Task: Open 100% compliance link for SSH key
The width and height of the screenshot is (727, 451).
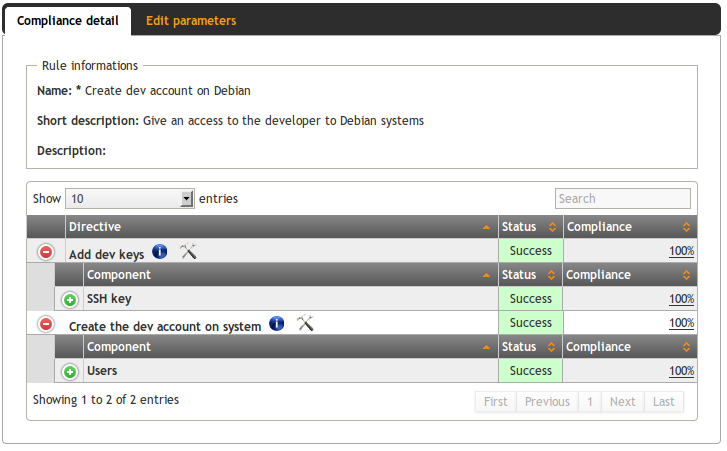Action: pyautogui.click(x=681, y=299)
